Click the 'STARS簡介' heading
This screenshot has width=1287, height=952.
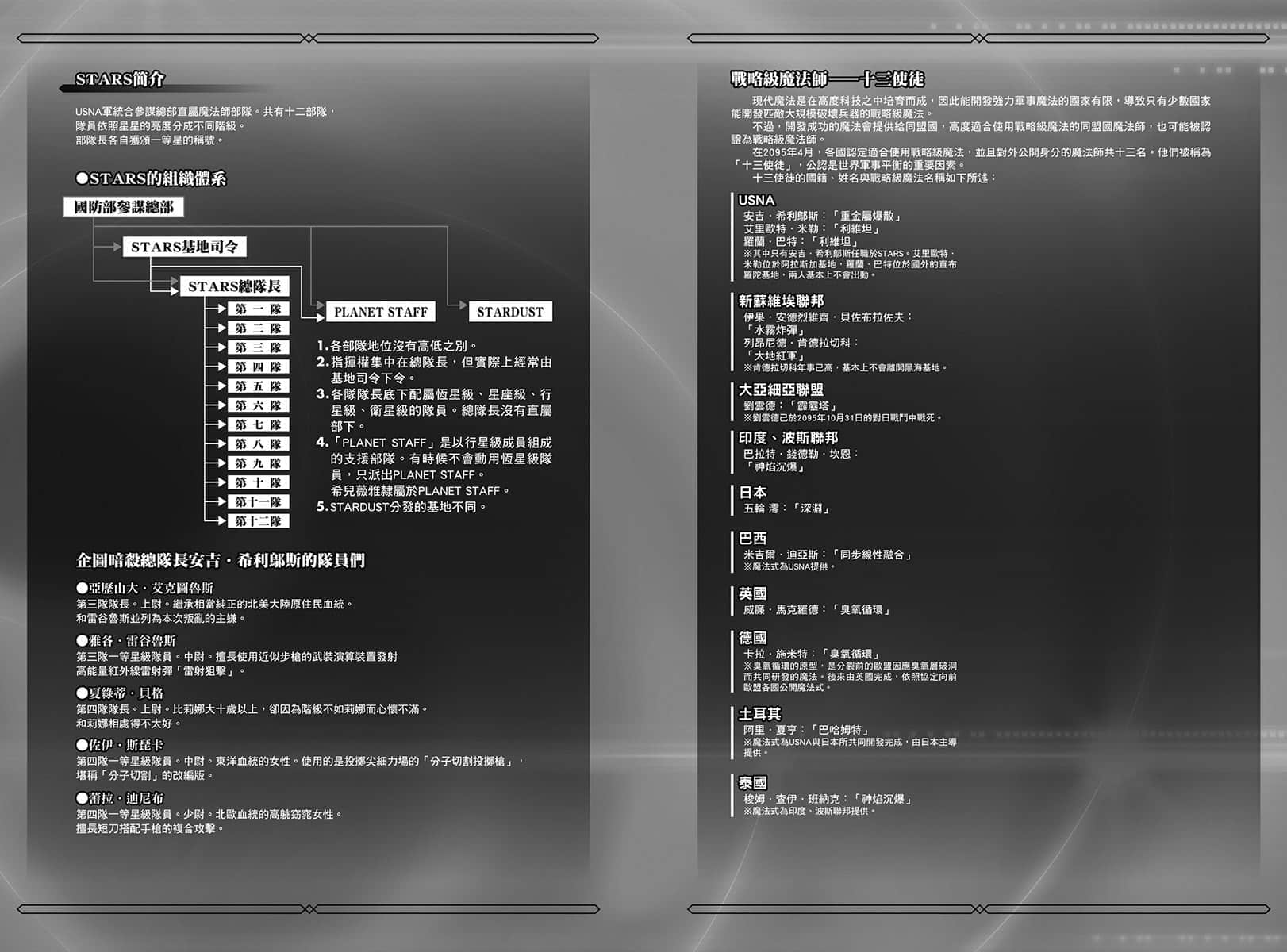pyautogui.click(x=120, y=79)
